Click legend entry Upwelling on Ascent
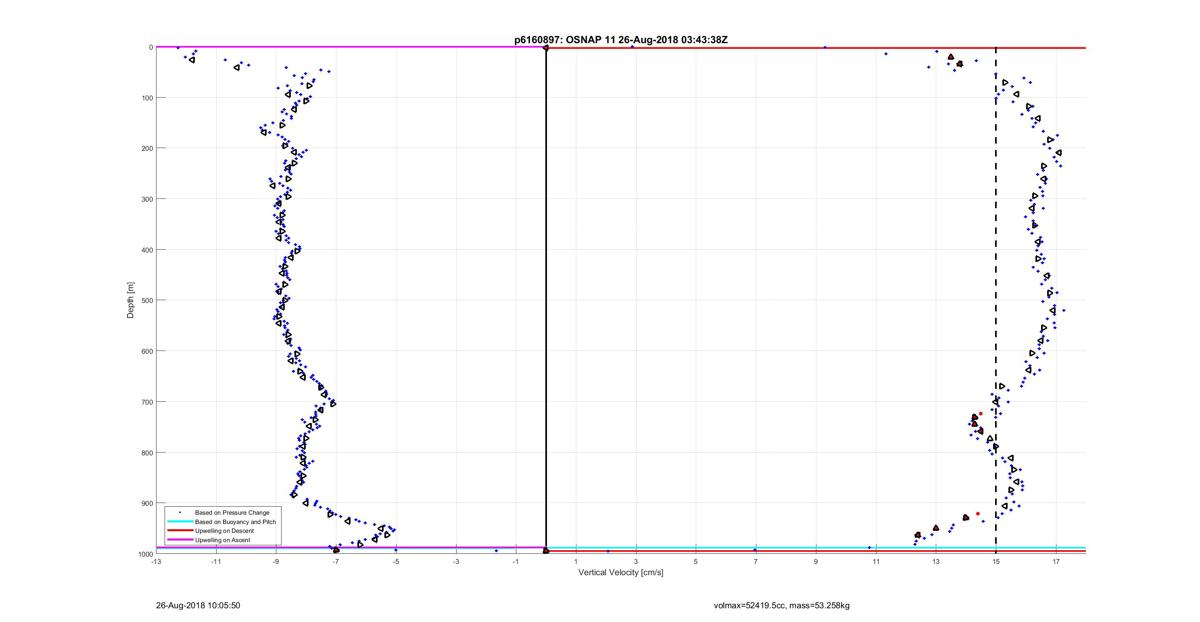Screen dimensions: 1200x622 coord(224,540)
